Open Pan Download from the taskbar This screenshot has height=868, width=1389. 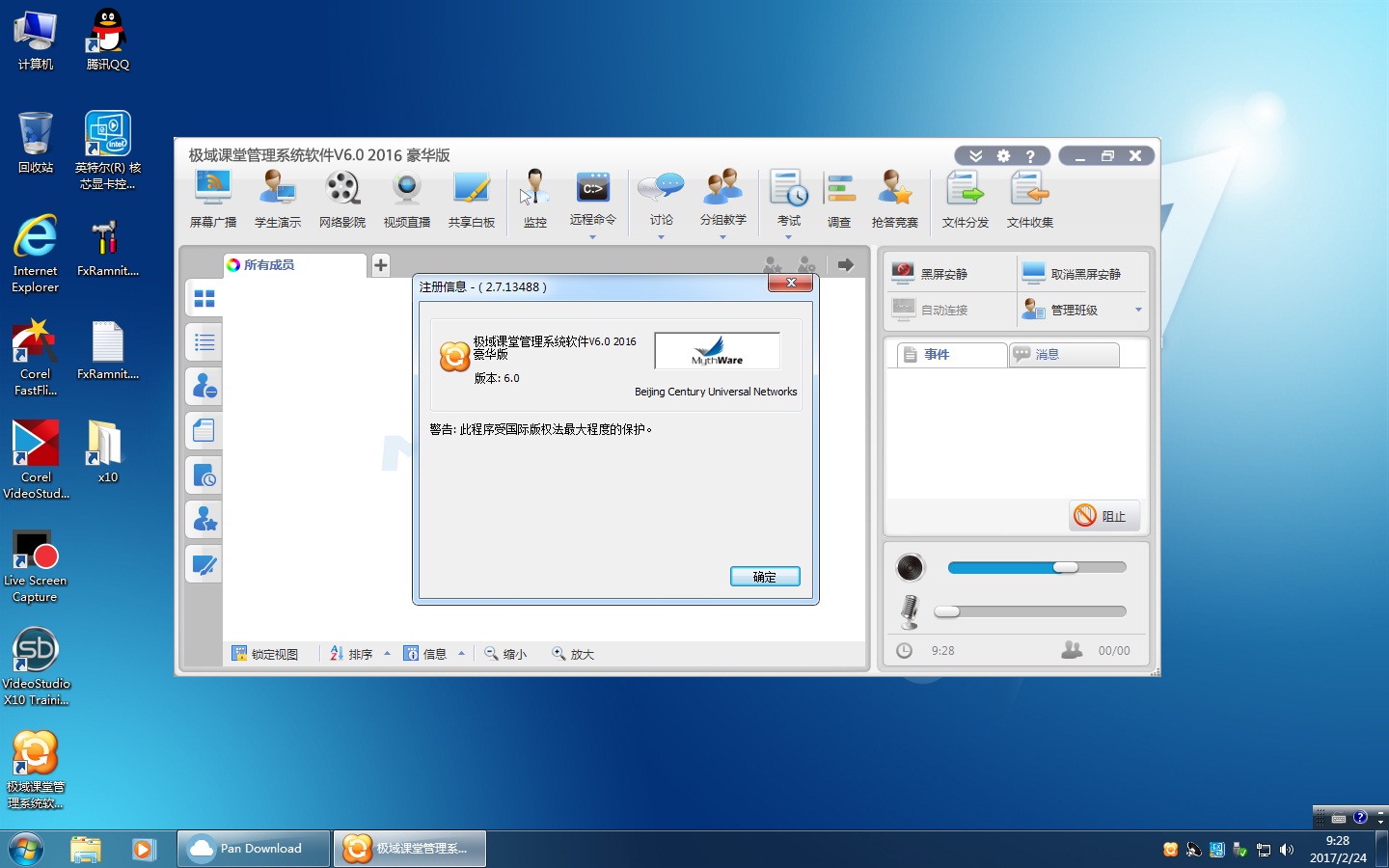[254, 849]
